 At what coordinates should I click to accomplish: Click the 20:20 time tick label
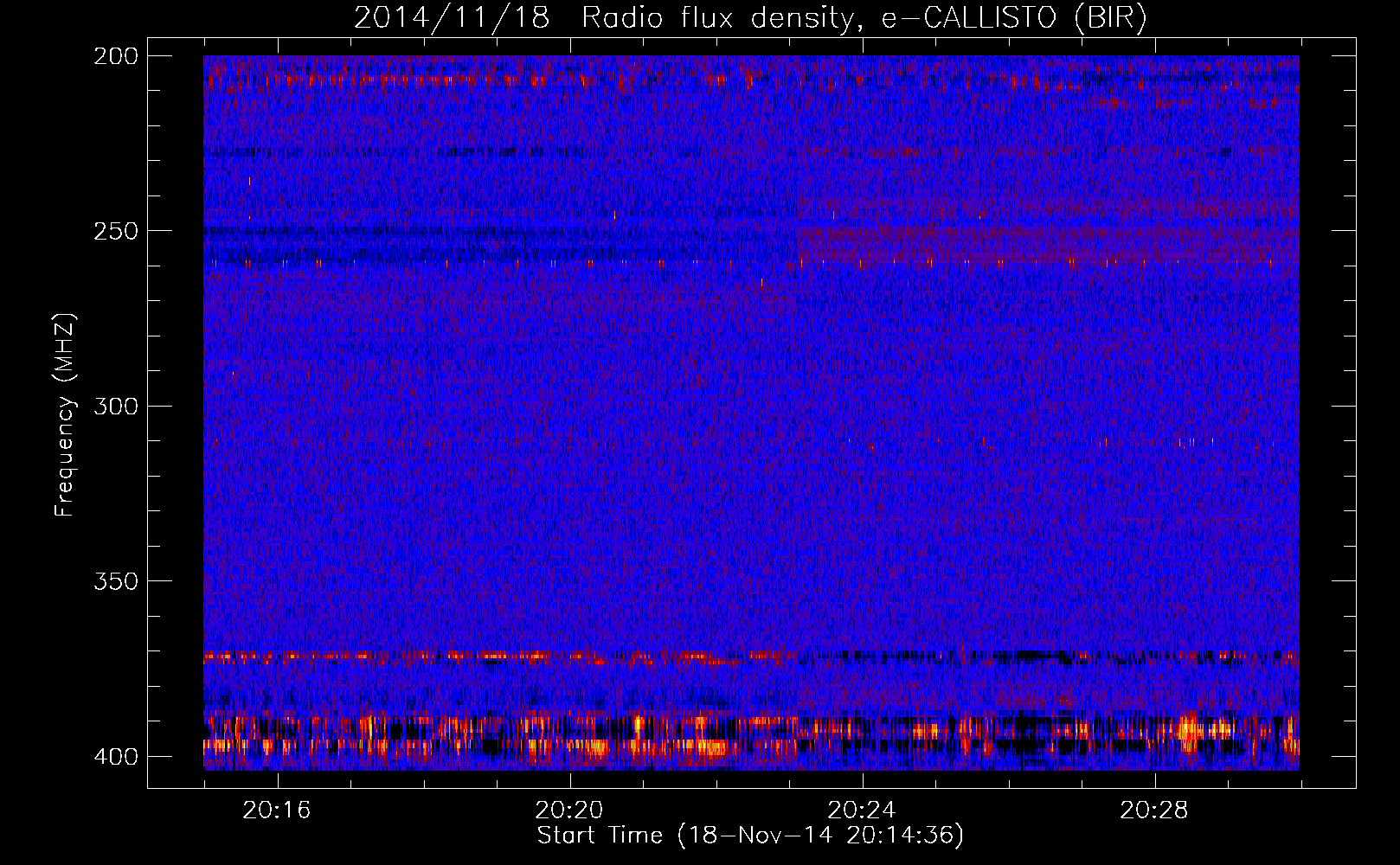pos(568,810)
